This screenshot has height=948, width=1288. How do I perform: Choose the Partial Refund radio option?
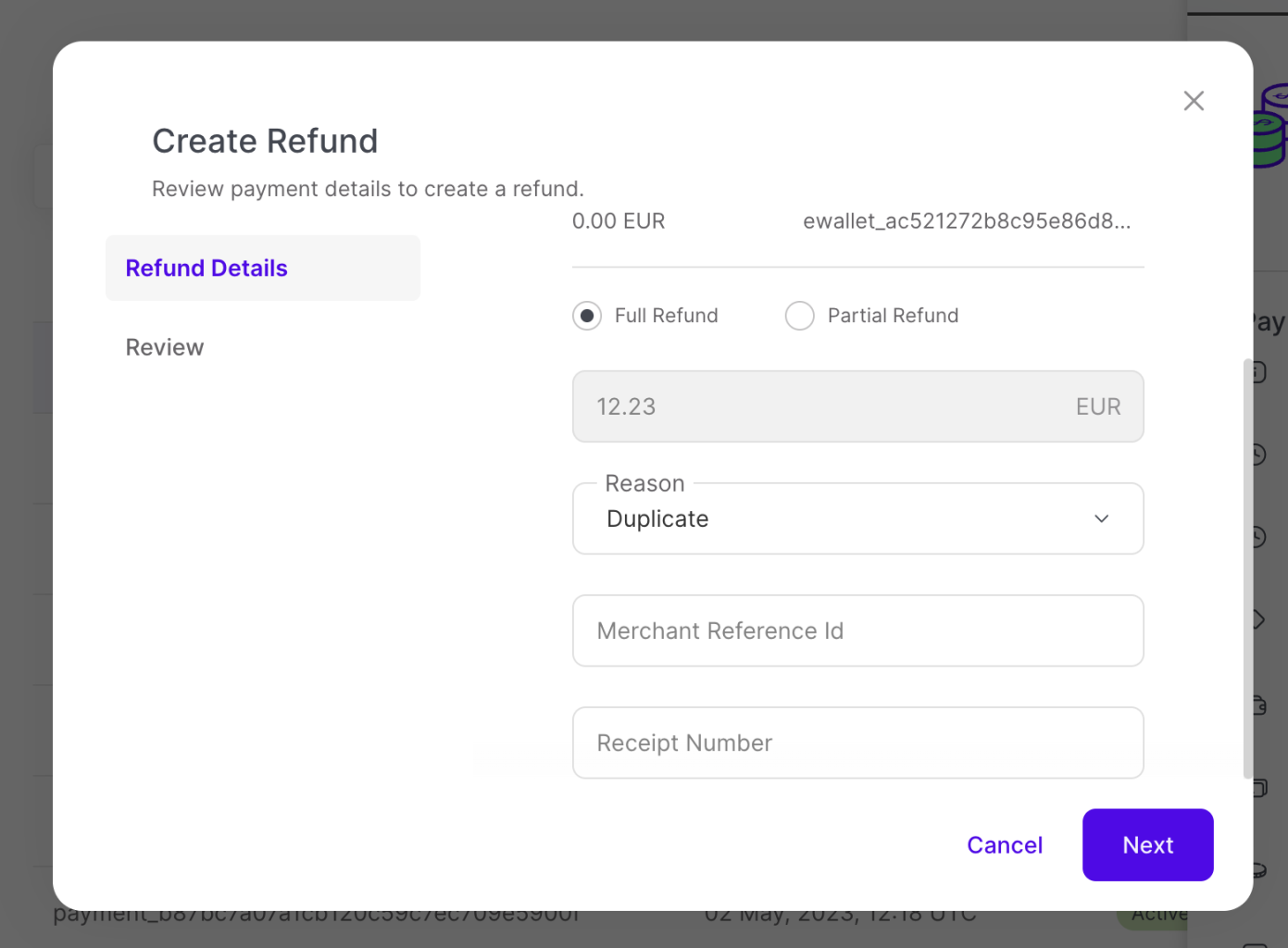(800, 316)
